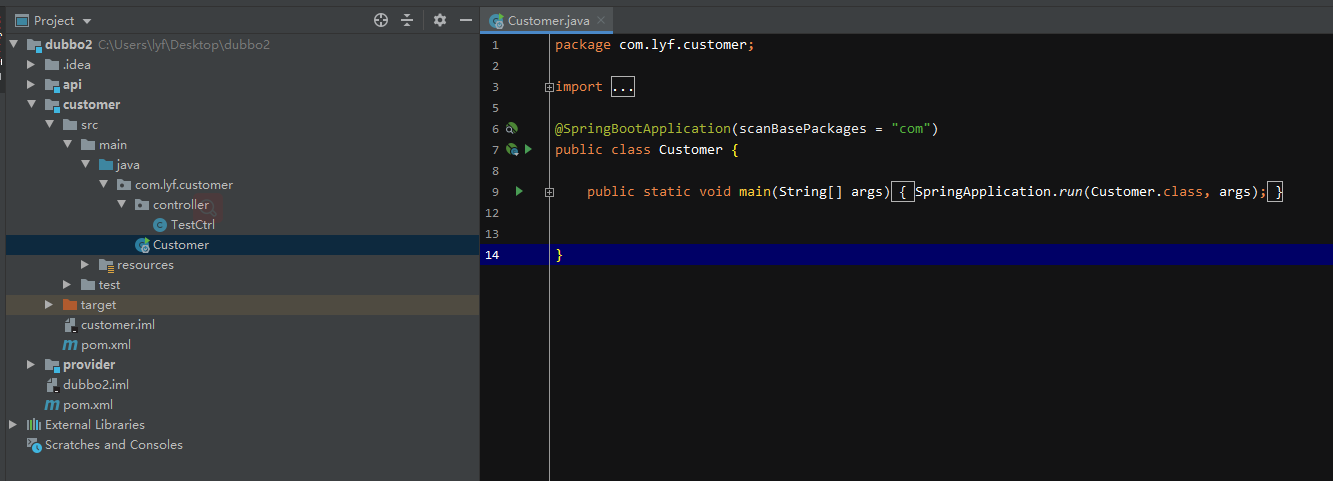1333x481 pixels.
Task: Expand the target folder arrow
Action: click(49, 305)
